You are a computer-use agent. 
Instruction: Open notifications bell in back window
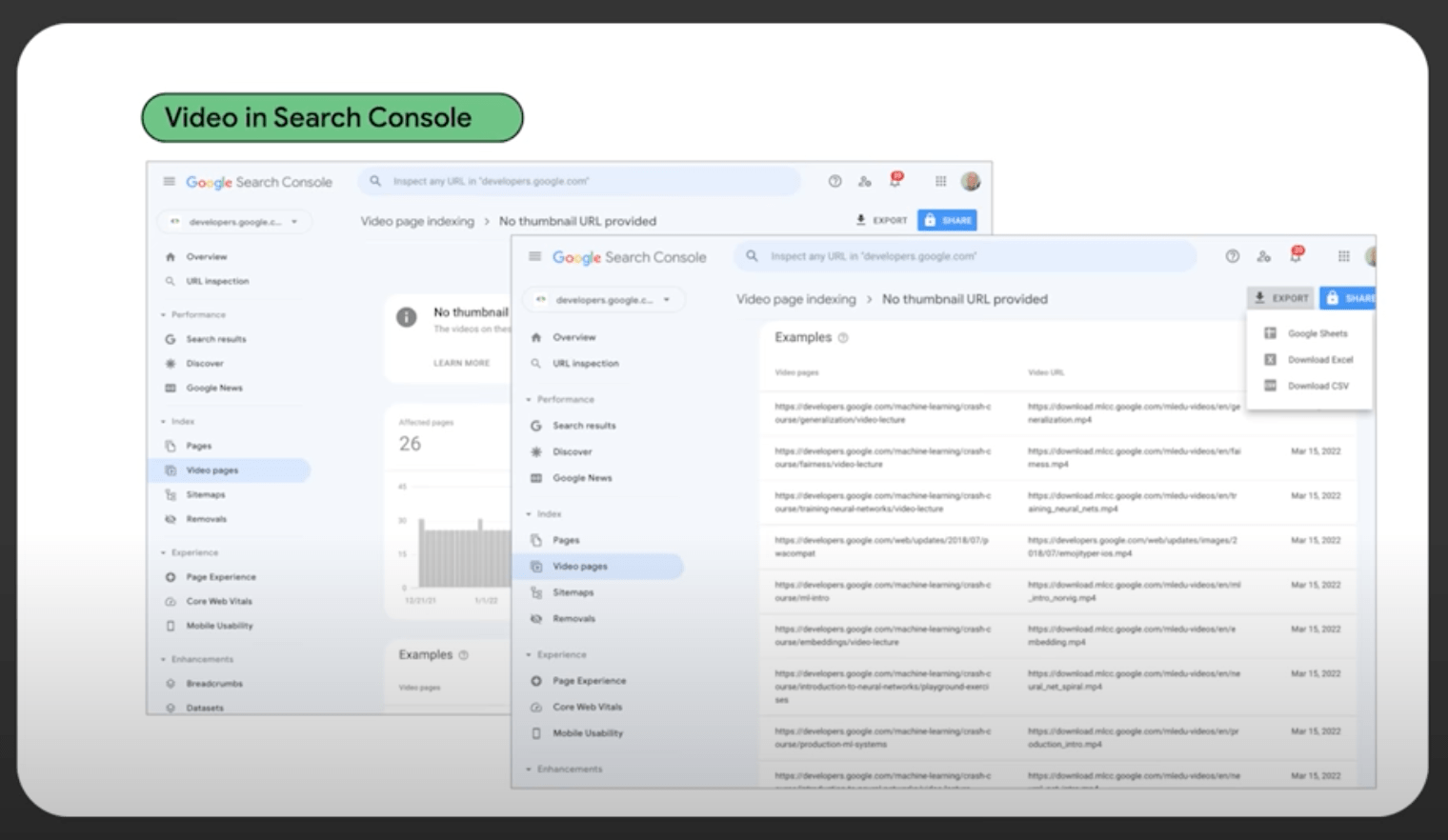point(895,179)
